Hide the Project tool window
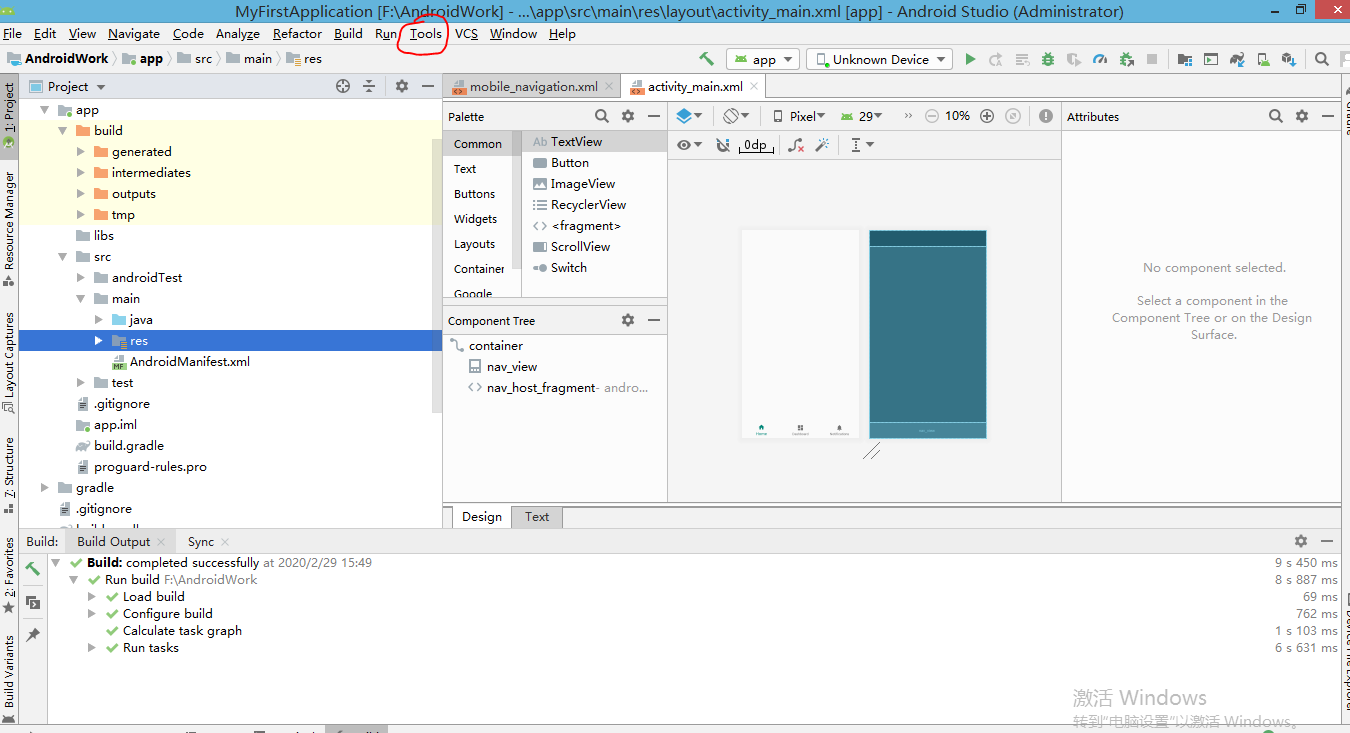Viewport: 1350px width, 733px height. point(427,86)
